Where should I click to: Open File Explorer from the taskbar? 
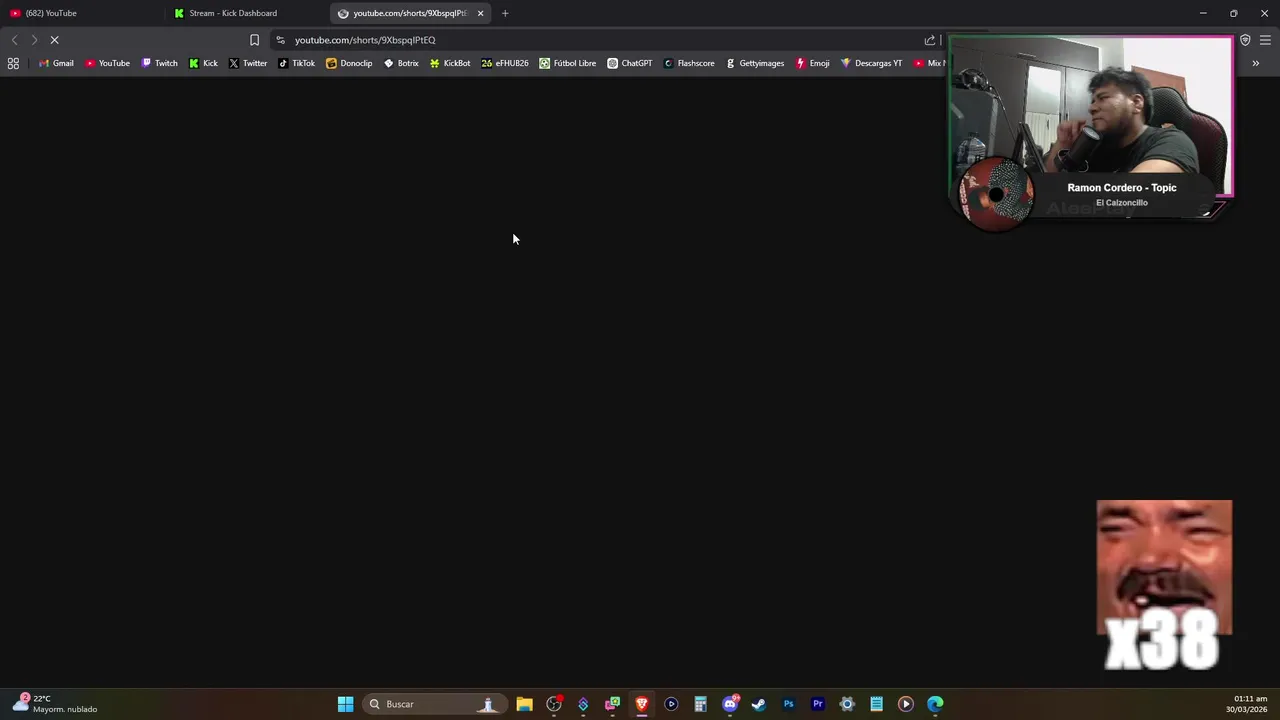(x=524, y=704)
